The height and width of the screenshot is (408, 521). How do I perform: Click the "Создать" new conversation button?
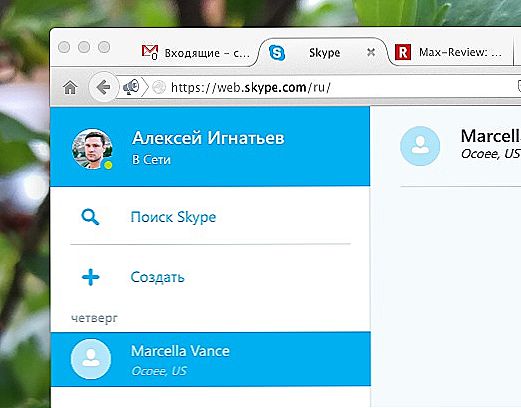(x=210, y=277)
